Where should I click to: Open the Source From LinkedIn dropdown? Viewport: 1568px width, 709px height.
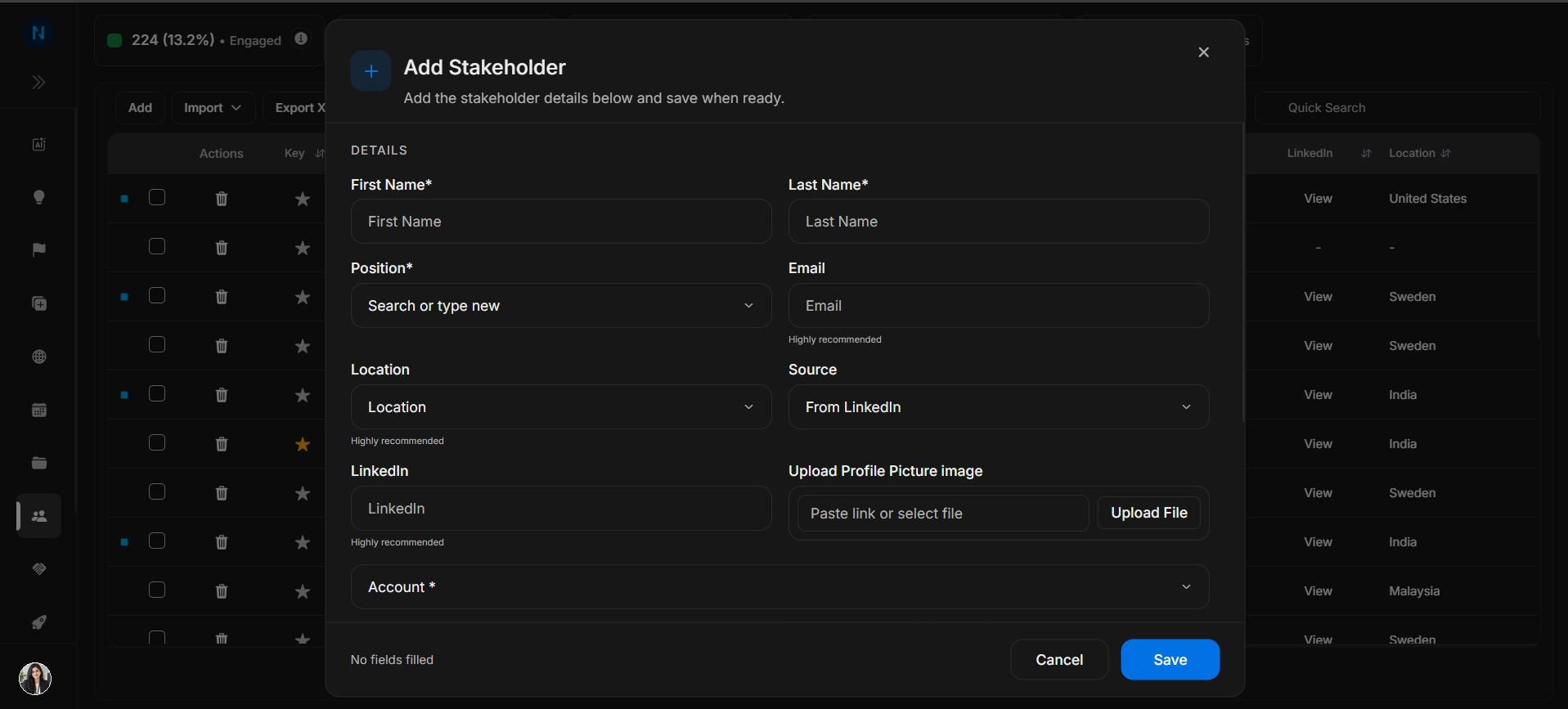pyautogui.click(x=999, y=407)
